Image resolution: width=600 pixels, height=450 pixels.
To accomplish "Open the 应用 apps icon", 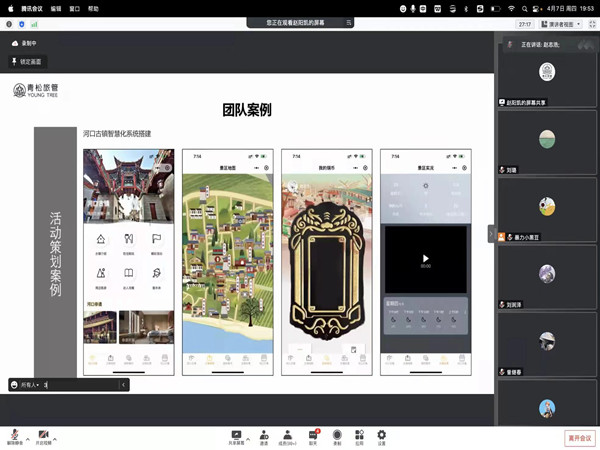I will tap(359, 435).
